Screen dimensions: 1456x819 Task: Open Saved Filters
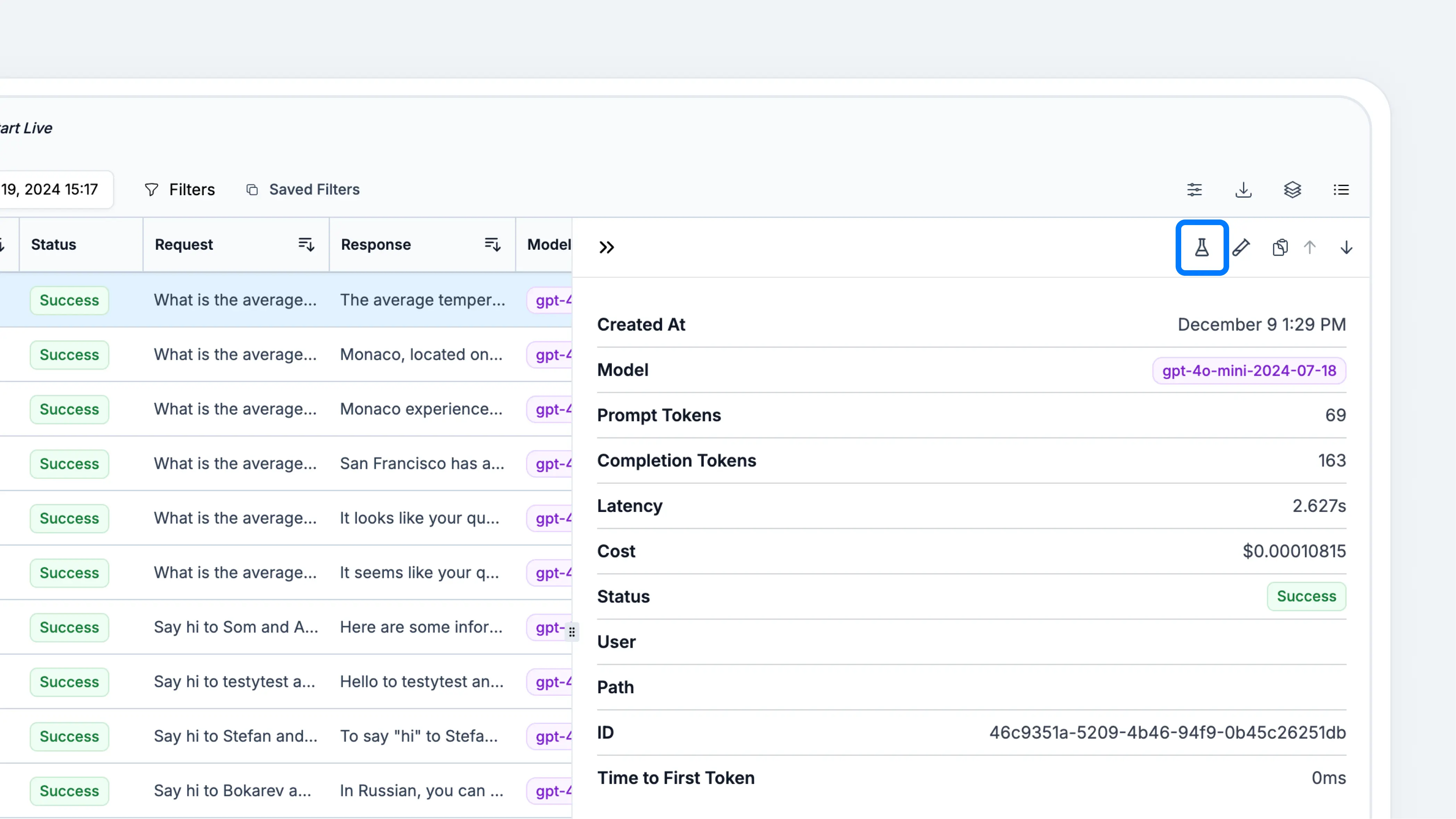(x=303, y=190)
